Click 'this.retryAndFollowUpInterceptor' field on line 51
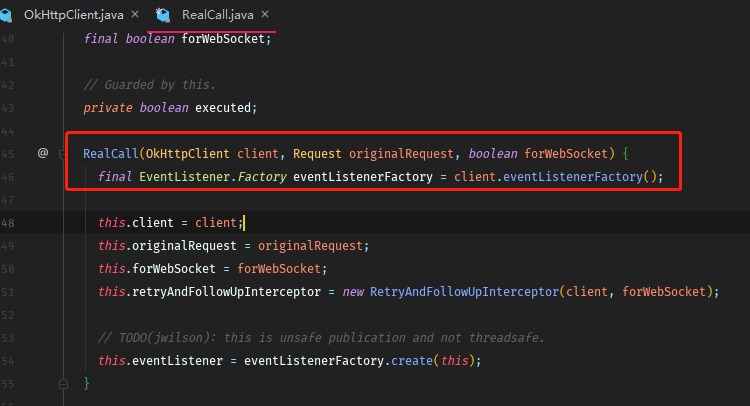This screenshot has height=406, width=750. click(x=210, y=292)
